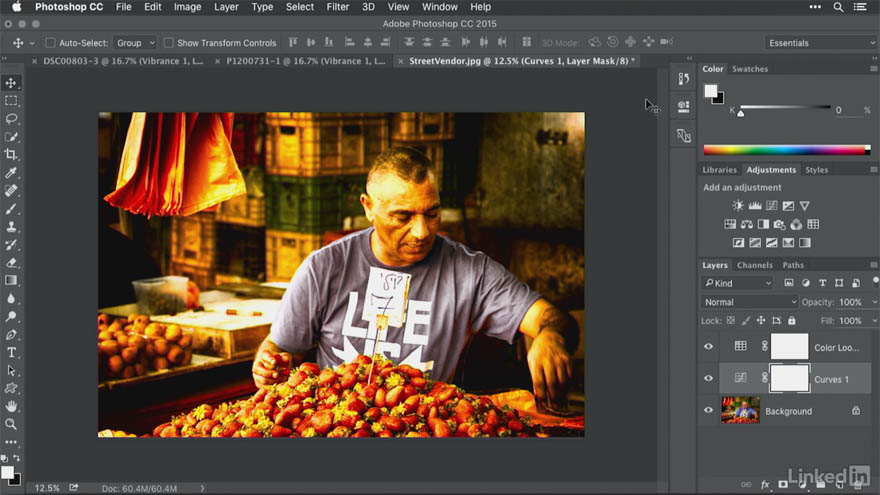Toggle the Auto-Select checkbox
Screen dimensions: 880x495
[x=50, y=43]
